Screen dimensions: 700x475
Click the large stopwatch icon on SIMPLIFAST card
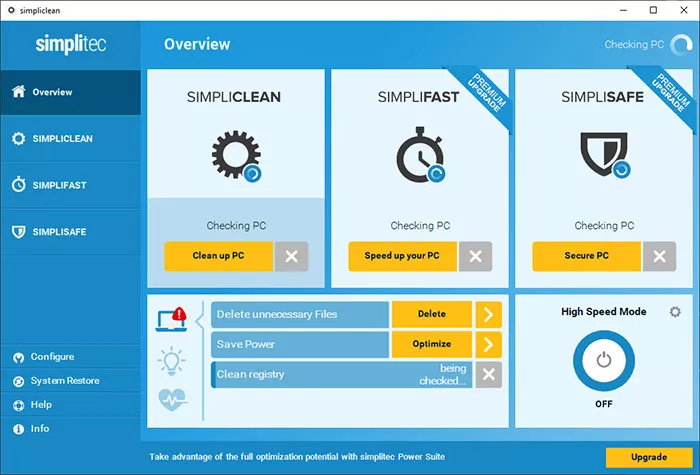point(420,154)
